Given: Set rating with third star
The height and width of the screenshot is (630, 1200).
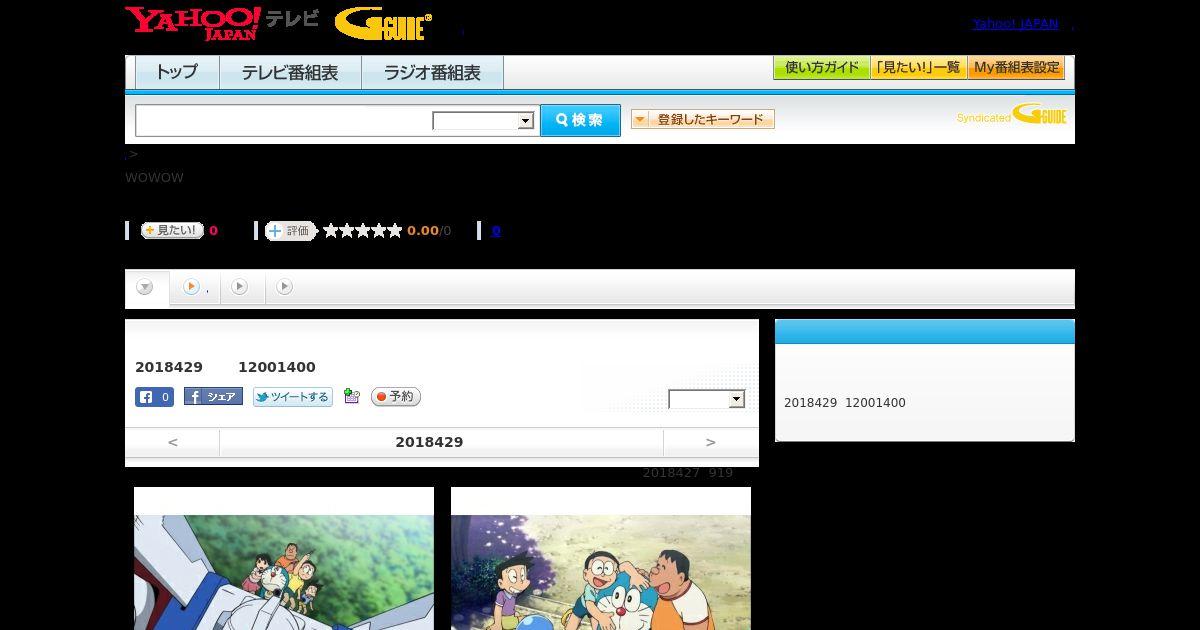Looking at the screenshot, I should pyautogui.click(x=363, y=230).
